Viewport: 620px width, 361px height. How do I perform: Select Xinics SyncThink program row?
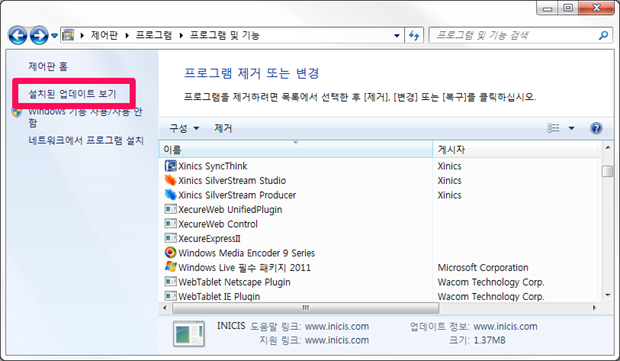[380, 166]
